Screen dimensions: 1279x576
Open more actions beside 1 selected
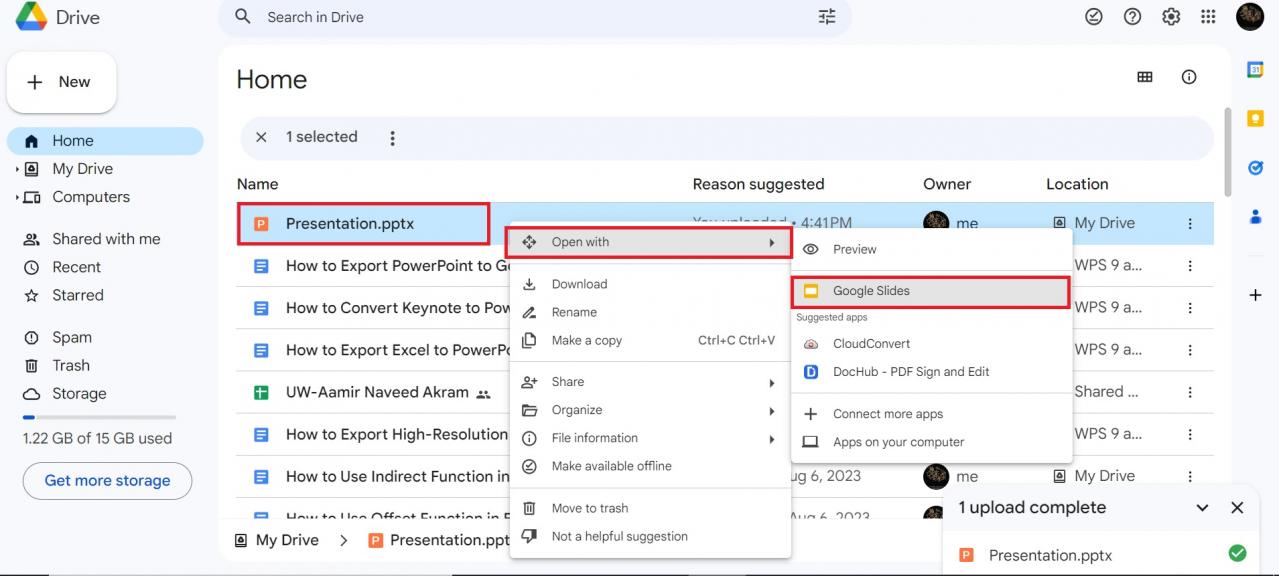point(392,138)
